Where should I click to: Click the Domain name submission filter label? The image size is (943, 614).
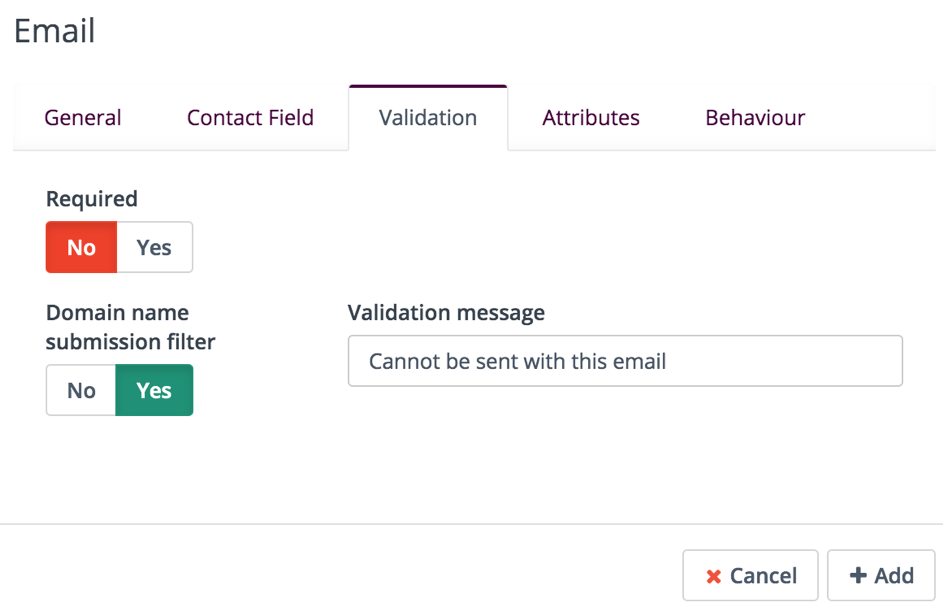(131, 327)
